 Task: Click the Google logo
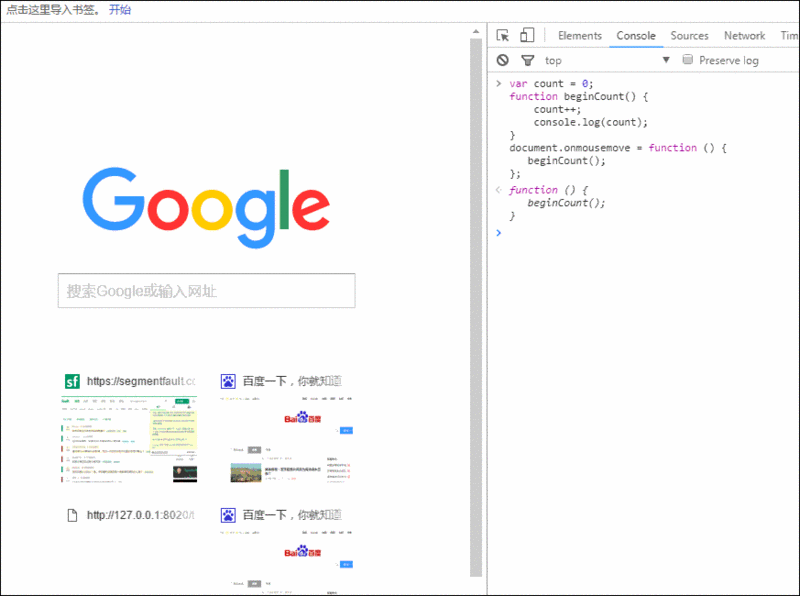206,208
